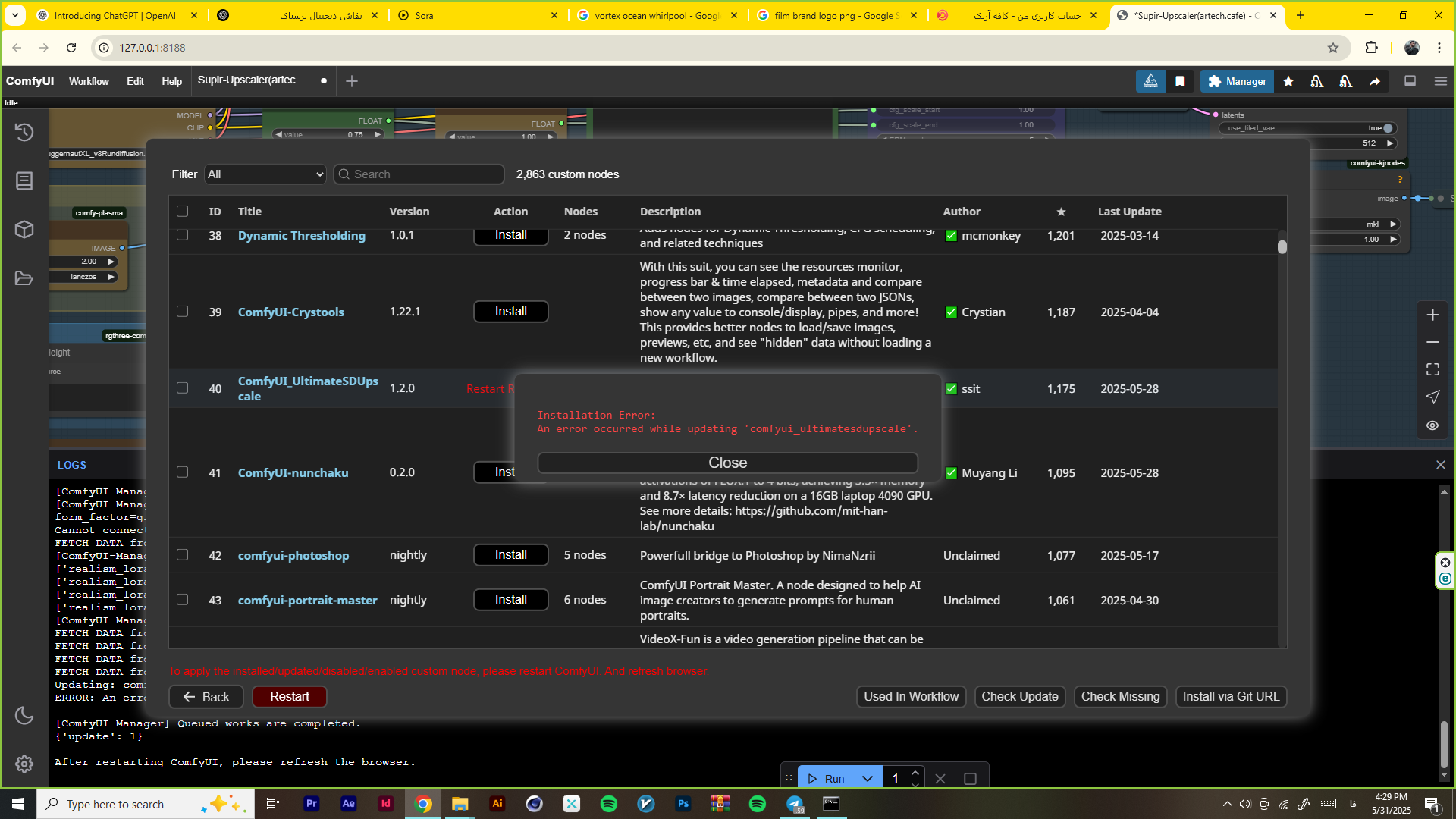The width and height of the screenshot is (1456, 819).
Task: Increase the batch count stepper
Action: (x=915, y=773)
